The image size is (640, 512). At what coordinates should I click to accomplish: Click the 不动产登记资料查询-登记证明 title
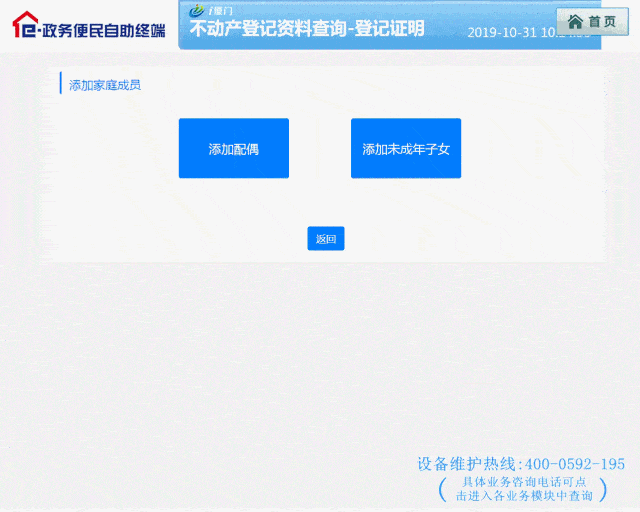point(307,29)
